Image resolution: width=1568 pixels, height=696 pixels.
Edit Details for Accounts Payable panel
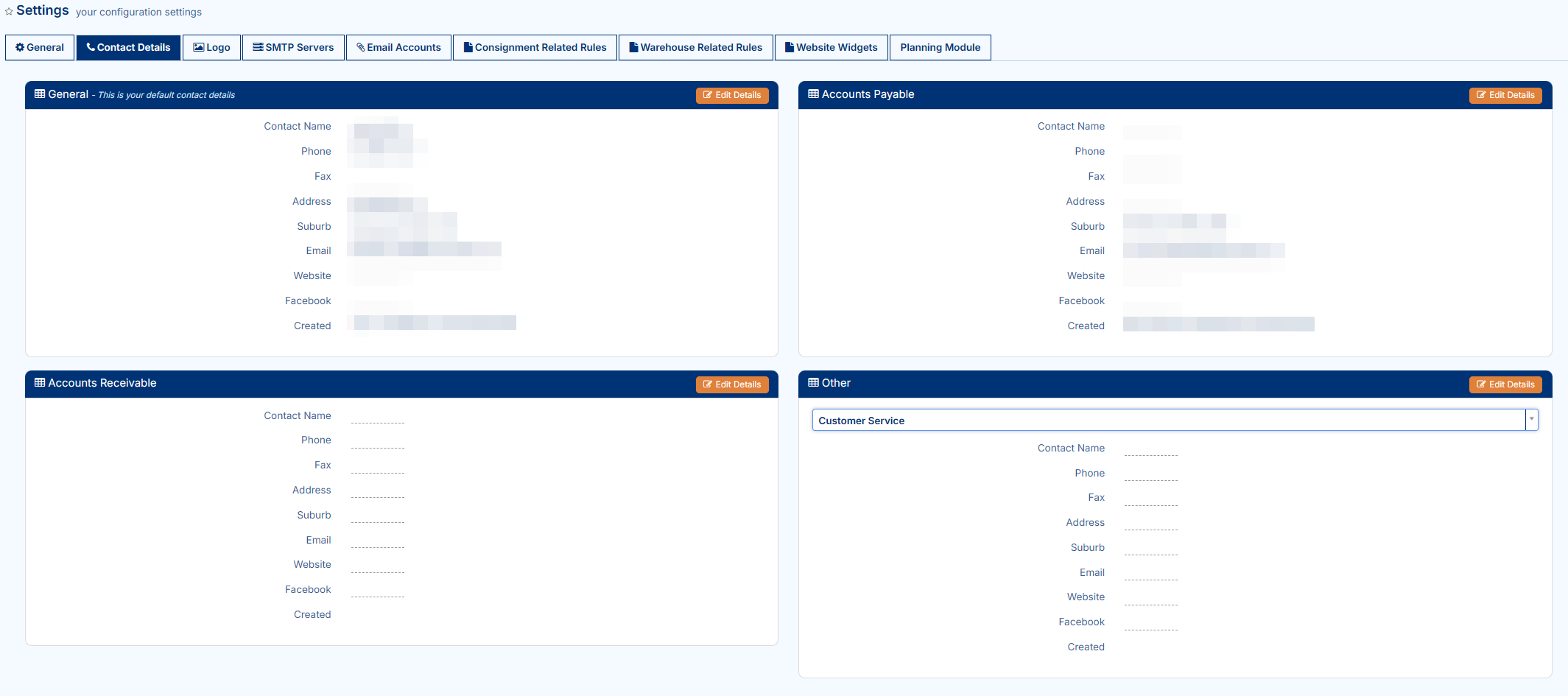coord(1505,95)
